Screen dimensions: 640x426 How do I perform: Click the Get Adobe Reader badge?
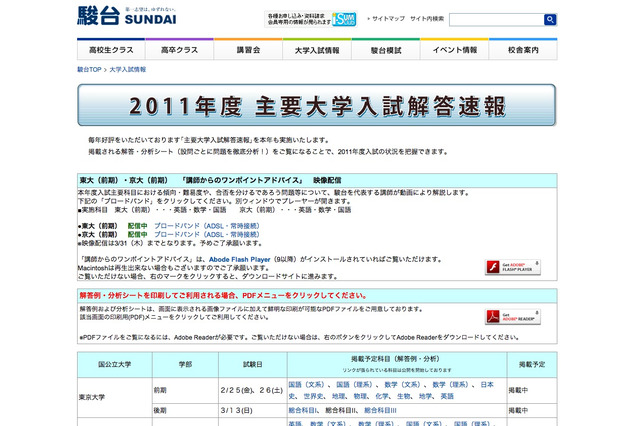513,317
